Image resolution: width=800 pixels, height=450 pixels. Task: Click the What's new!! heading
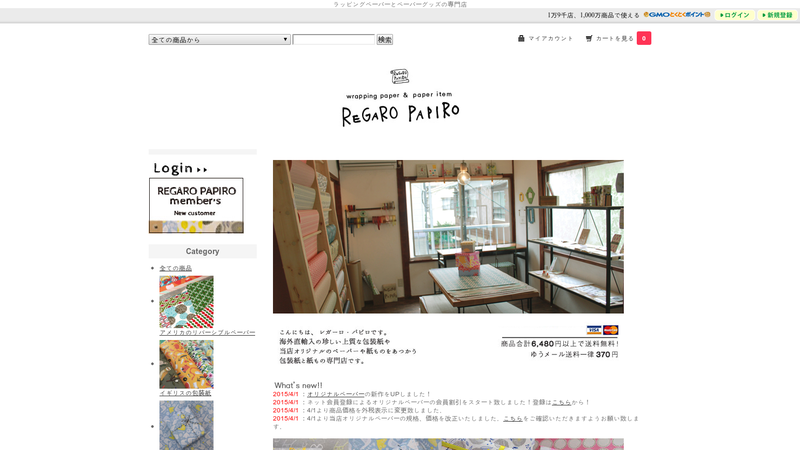pyautogui.click(x=298, y=385)
